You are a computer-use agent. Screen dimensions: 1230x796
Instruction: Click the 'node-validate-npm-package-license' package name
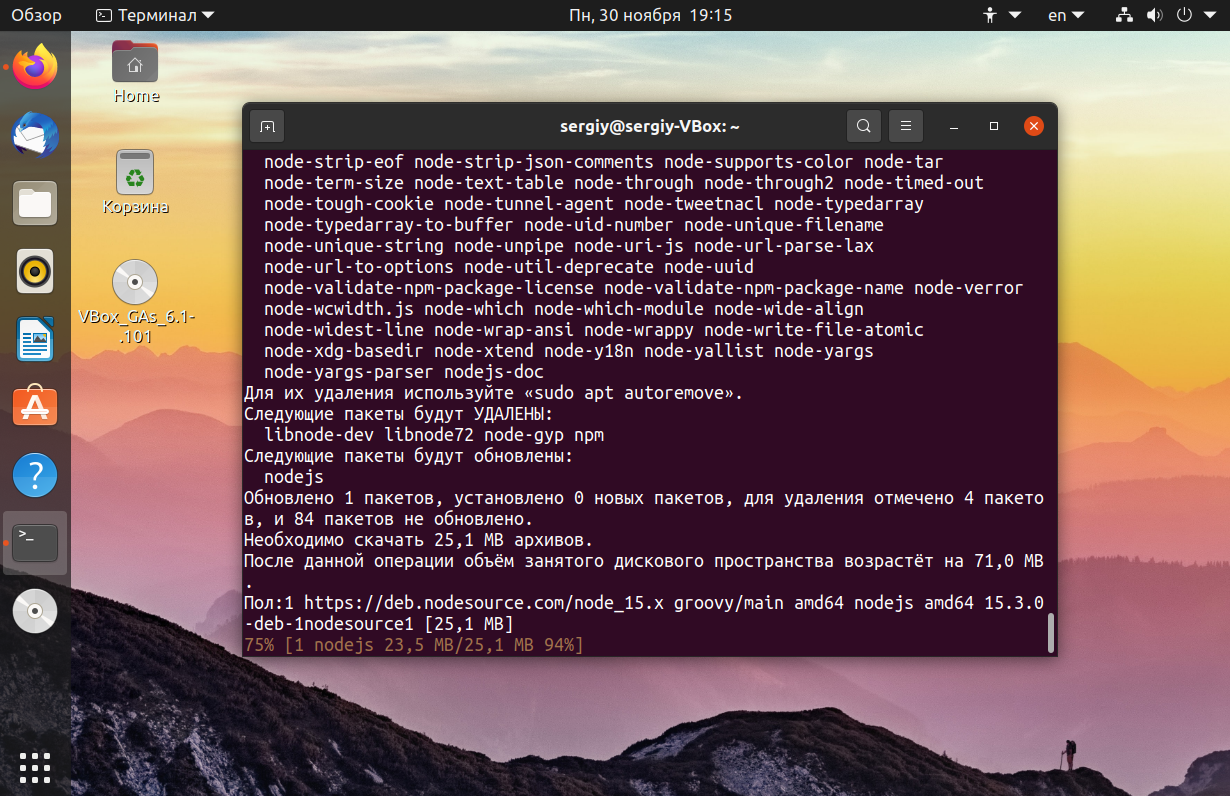tap(429, 287)
